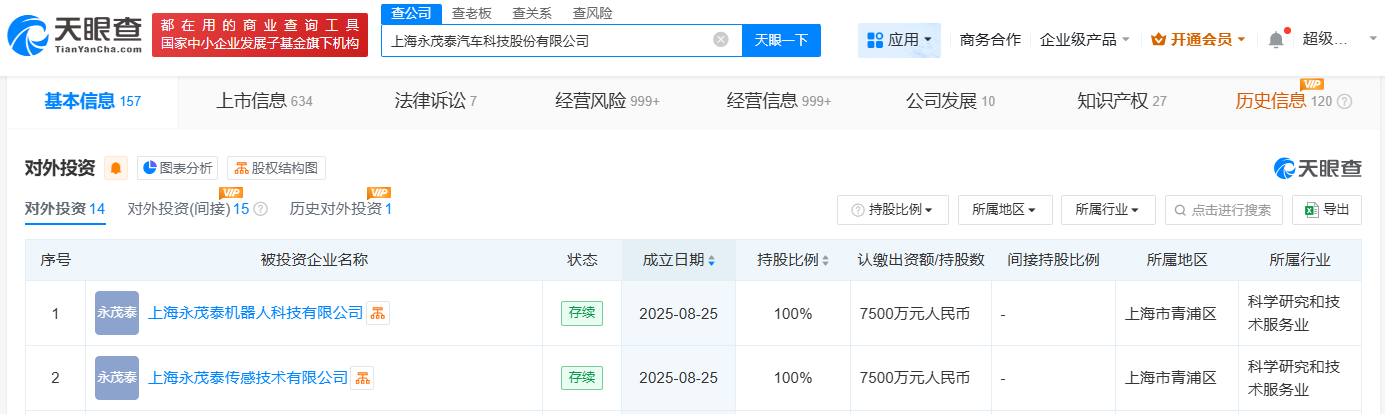The height and width of the screenshot is (414, 1385).
Task: Open 上海永茂泰机器人科技有限公司 company link
Action: [255, 313]
